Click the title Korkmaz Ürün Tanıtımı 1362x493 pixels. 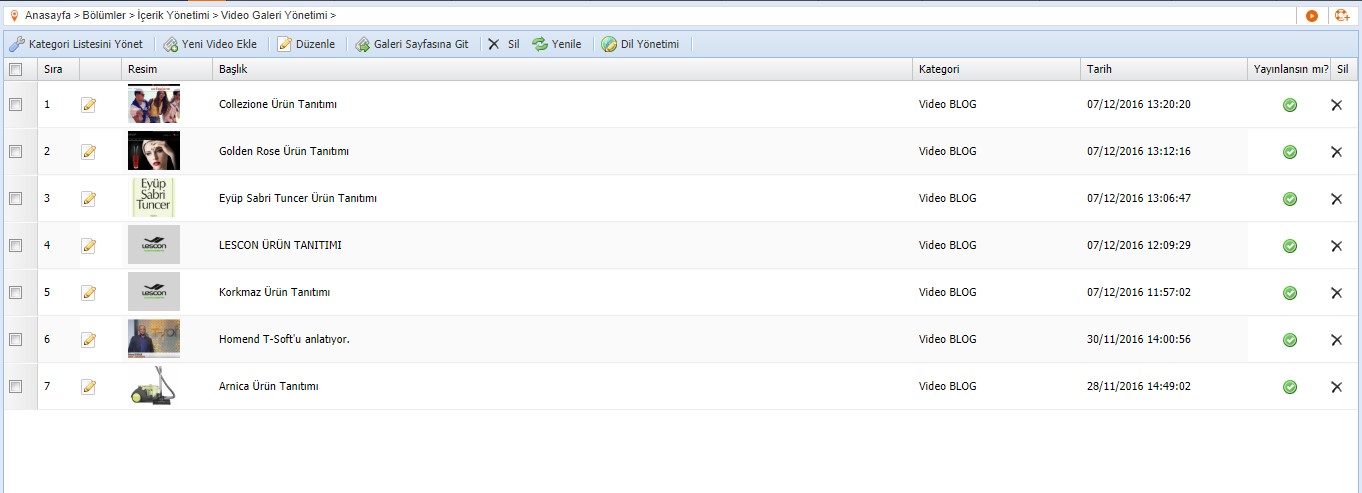point(274,293)
